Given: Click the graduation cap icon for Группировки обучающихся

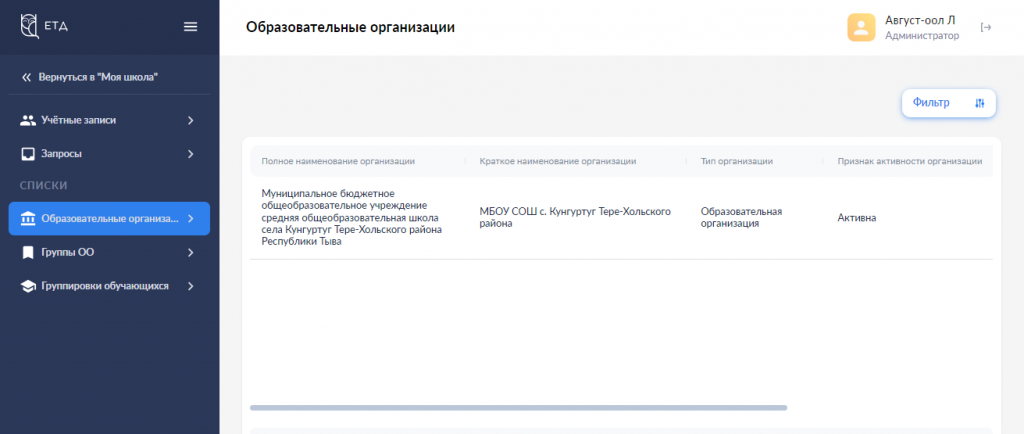Looking at the screenshot, I should coord(28,286).
